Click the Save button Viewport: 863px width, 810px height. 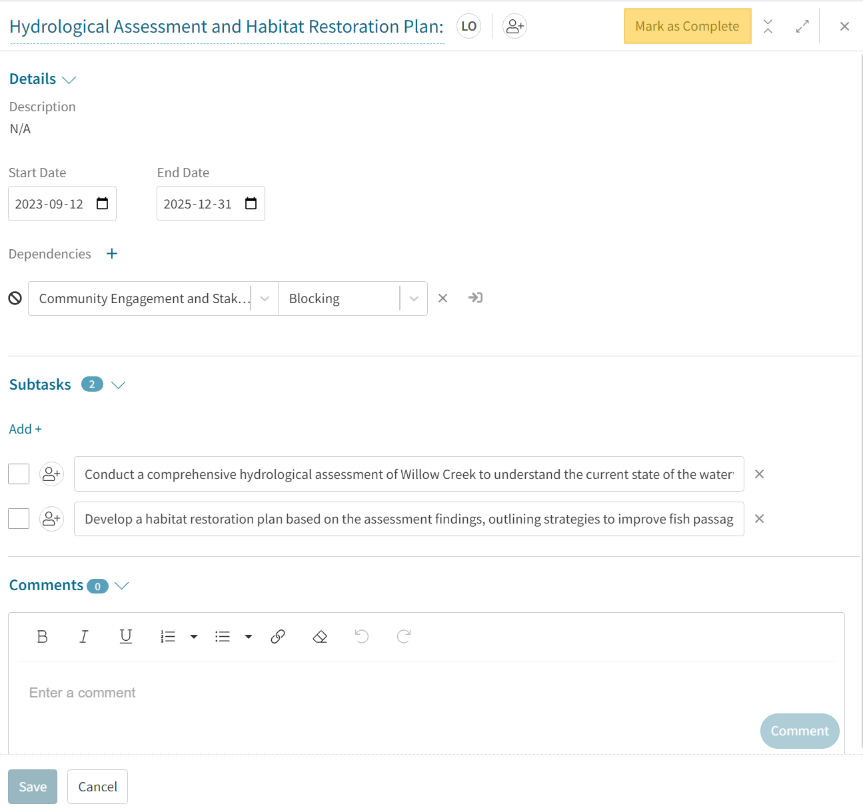32,786
